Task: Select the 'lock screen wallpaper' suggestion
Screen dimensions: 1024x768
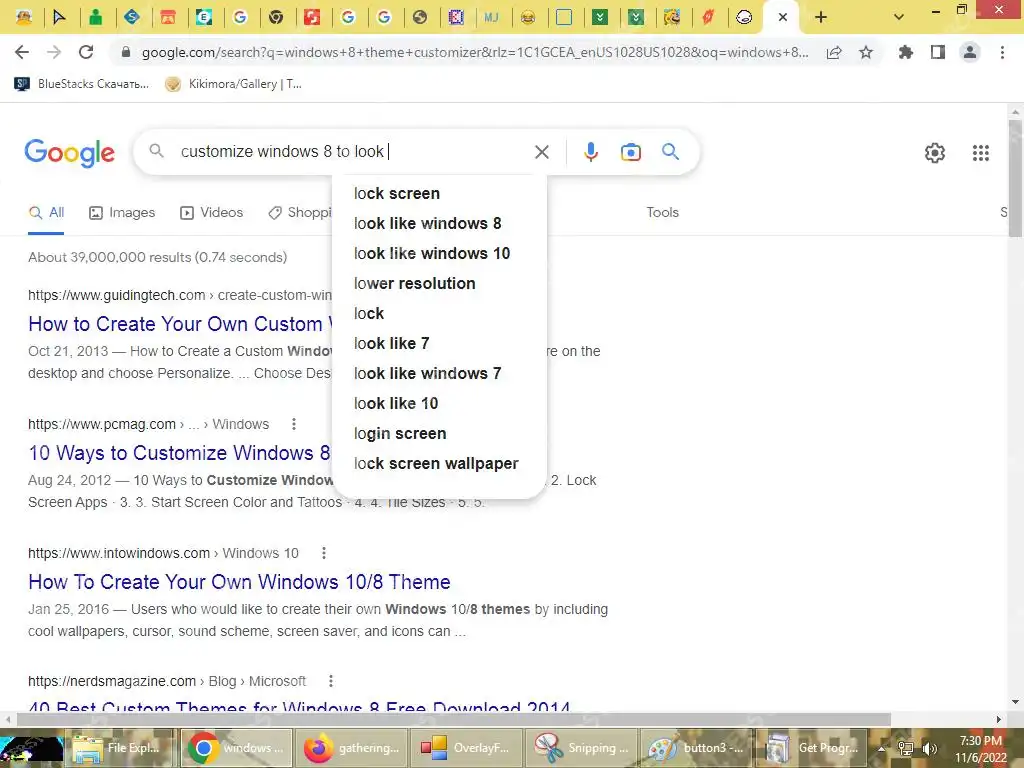Action: pyautogui.click(x=439, y=464)
